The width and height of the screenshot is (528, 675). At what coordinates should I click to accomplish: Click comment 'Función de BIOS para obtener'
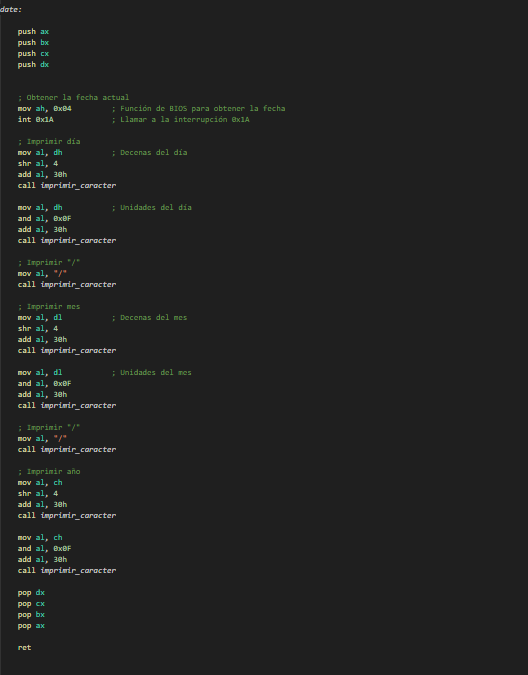[x=180, y=108]
